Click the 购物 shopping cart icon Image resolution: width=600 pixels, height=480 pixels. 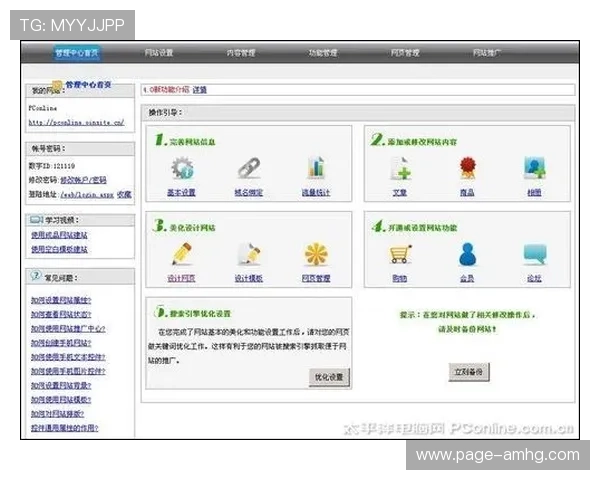pos(400,254)
